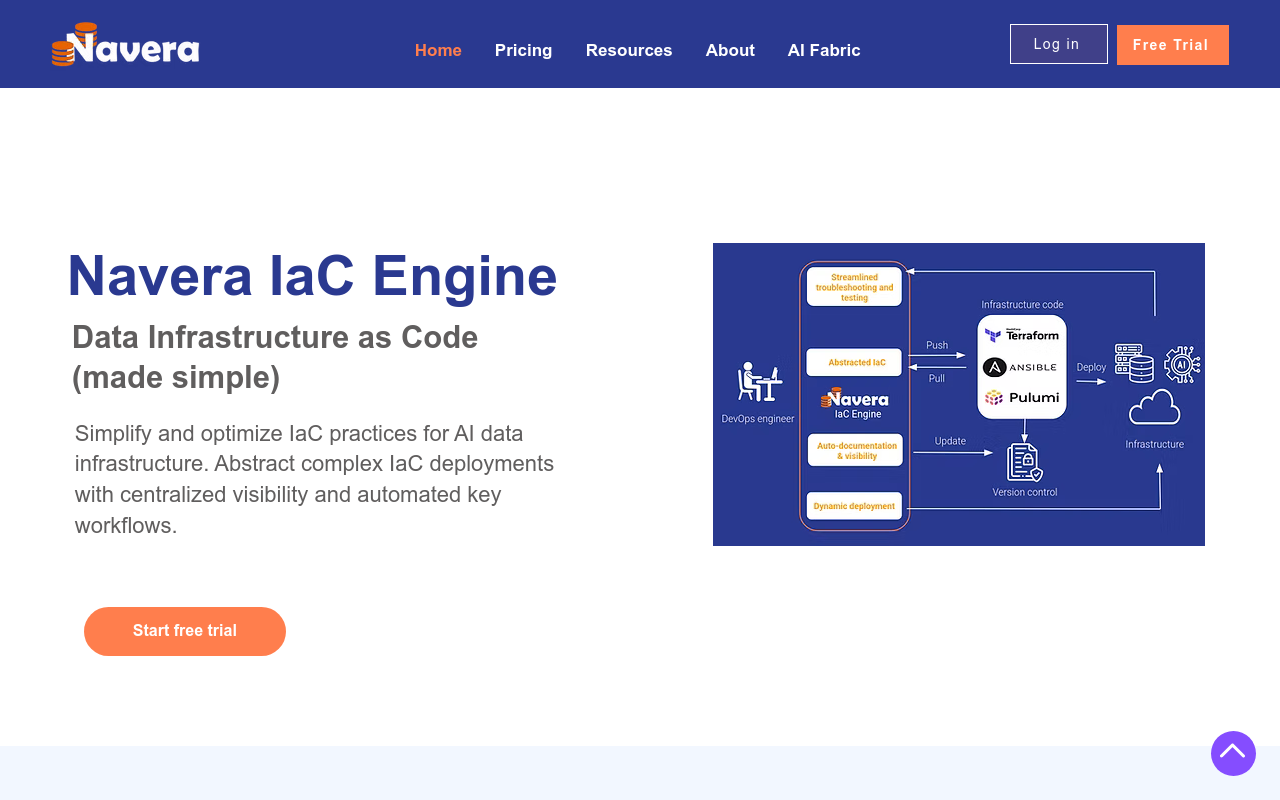Open the Resources menu
Image resolution: width=1280 pixels, height=800 pixels.
pos(629,50)
